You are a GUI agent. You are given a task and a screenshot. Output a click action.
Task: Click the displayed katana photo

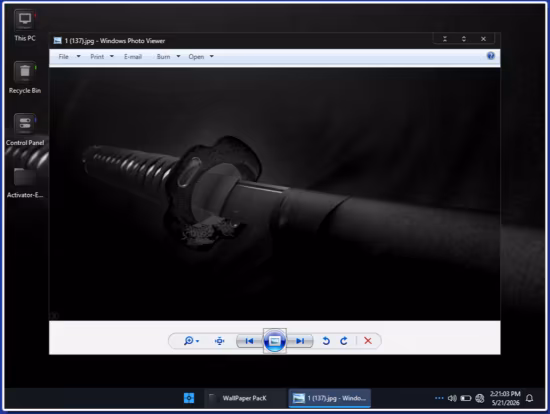pos(275,194)
